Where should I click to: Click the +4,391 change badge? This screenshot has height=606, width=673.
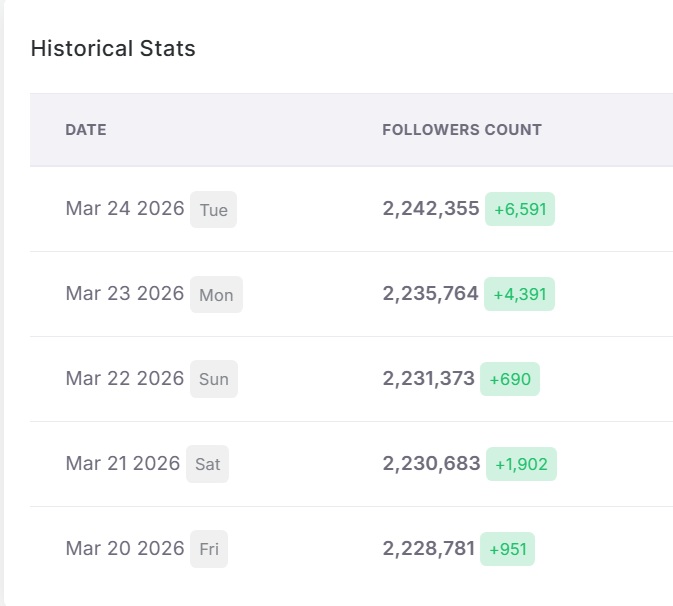[x=520, y=294]
